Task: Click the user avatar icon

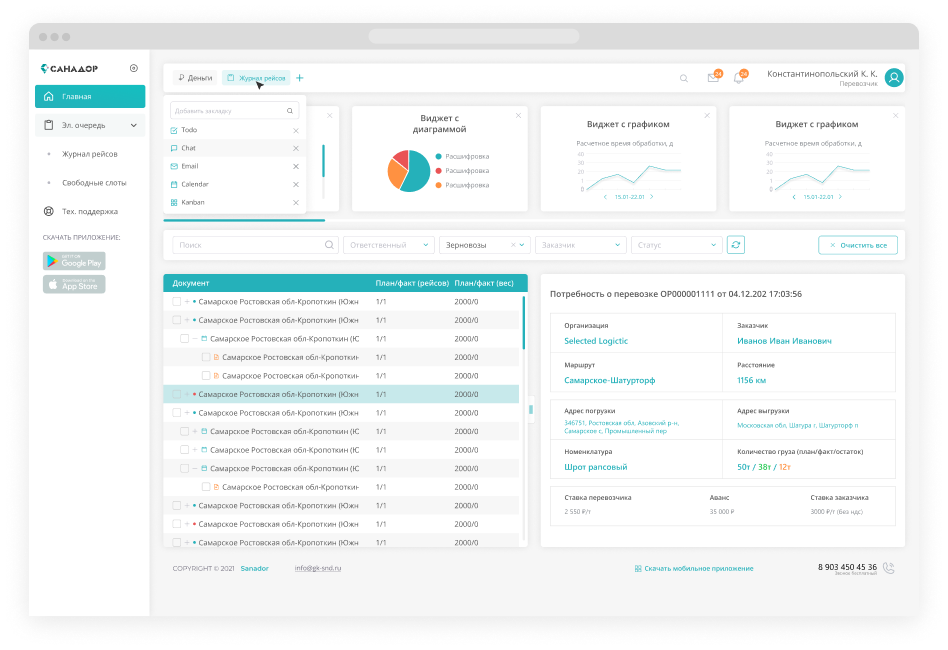Action: tap(894, 78)
